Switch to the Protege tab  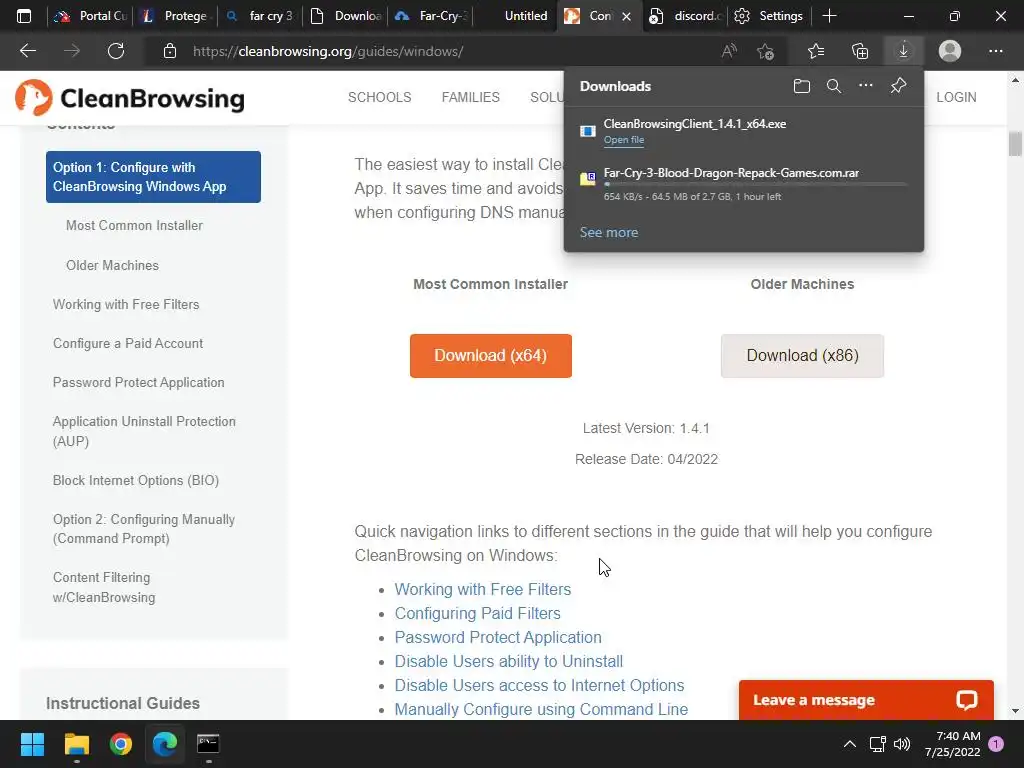pos(175,16)
